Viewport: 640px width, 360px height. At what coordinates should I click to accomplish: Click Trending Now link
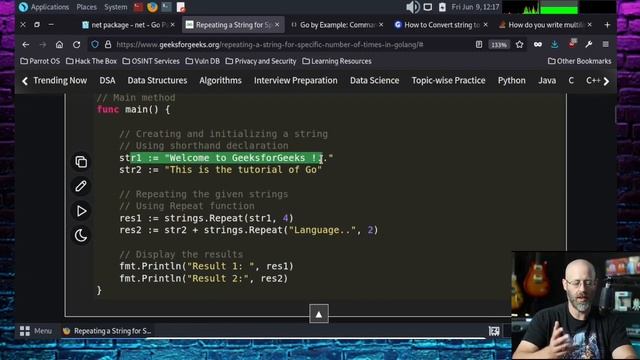click(60, 80)
